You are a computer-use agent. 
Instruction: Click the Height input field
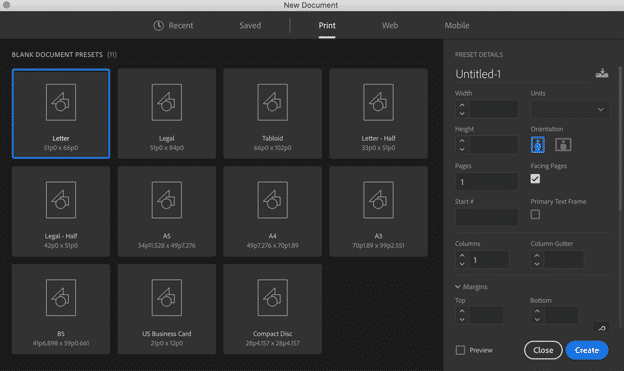point(493,145)
